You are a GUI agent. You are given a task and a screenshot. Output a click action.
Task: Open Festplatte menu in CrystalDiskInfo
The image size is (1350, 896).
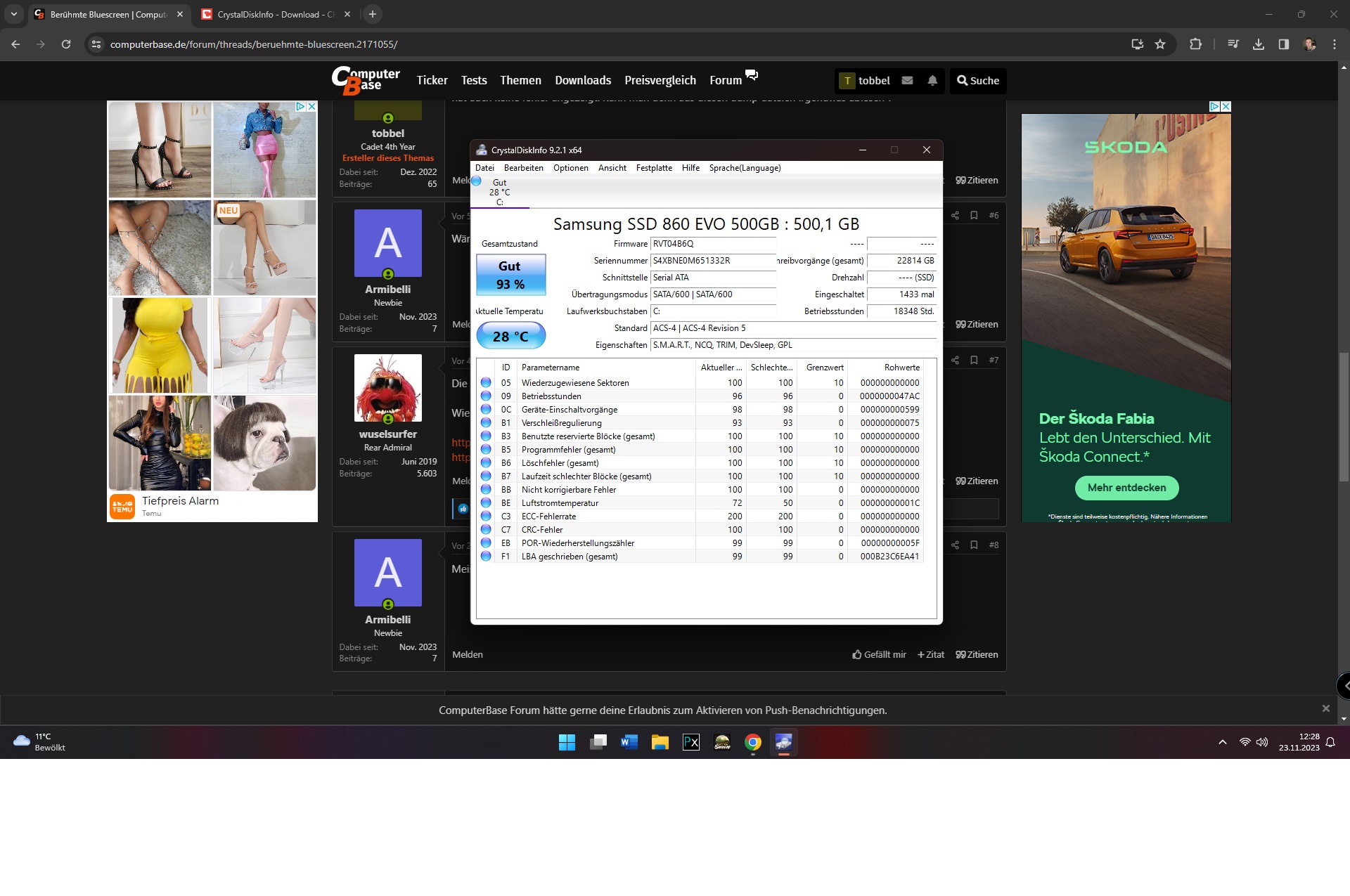(x=654, y=168)
